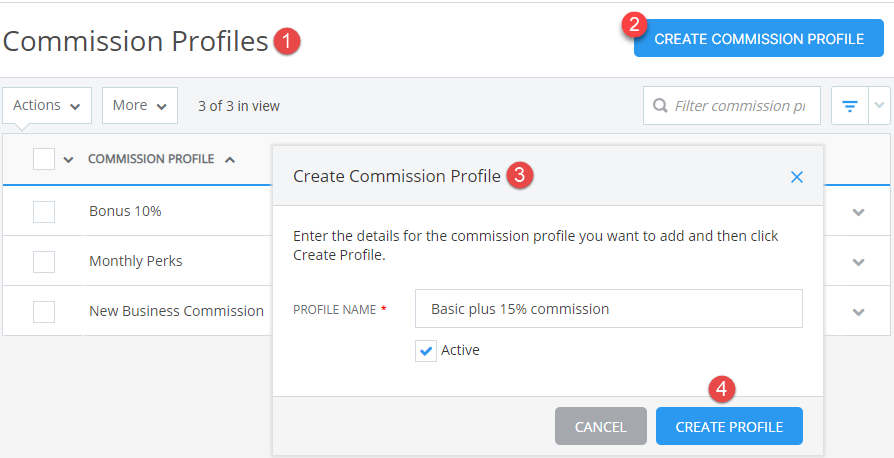Toggle the select-all header checkbox
The height and width of the screenshot is (458, 894).
click(44, 159)
